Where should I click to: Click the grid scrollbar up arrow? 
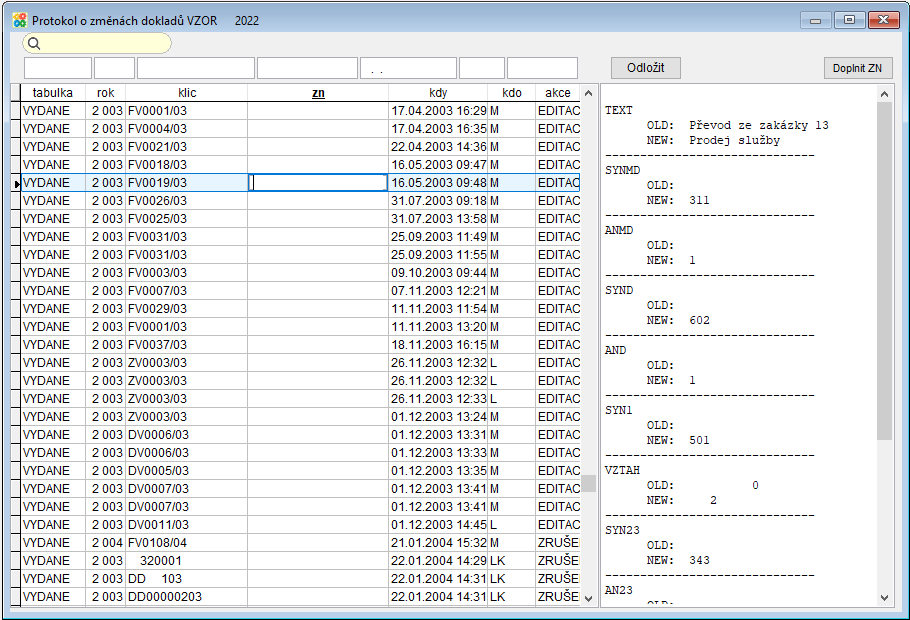coord(588,93)
